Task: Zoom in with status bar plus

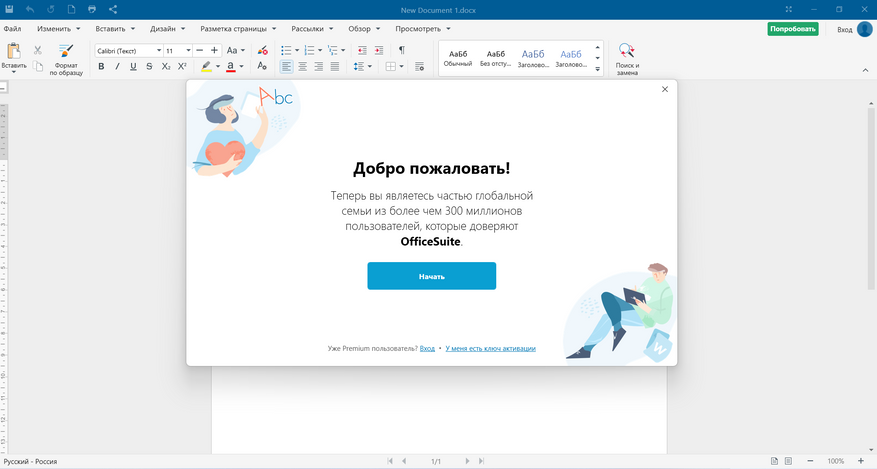Action: point(861,461)
